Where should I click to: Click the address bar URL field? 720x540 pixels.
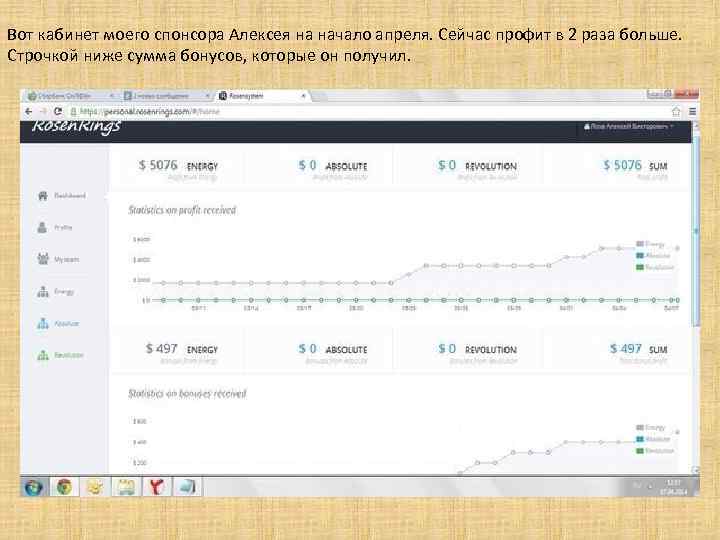[x=367, y=112]
